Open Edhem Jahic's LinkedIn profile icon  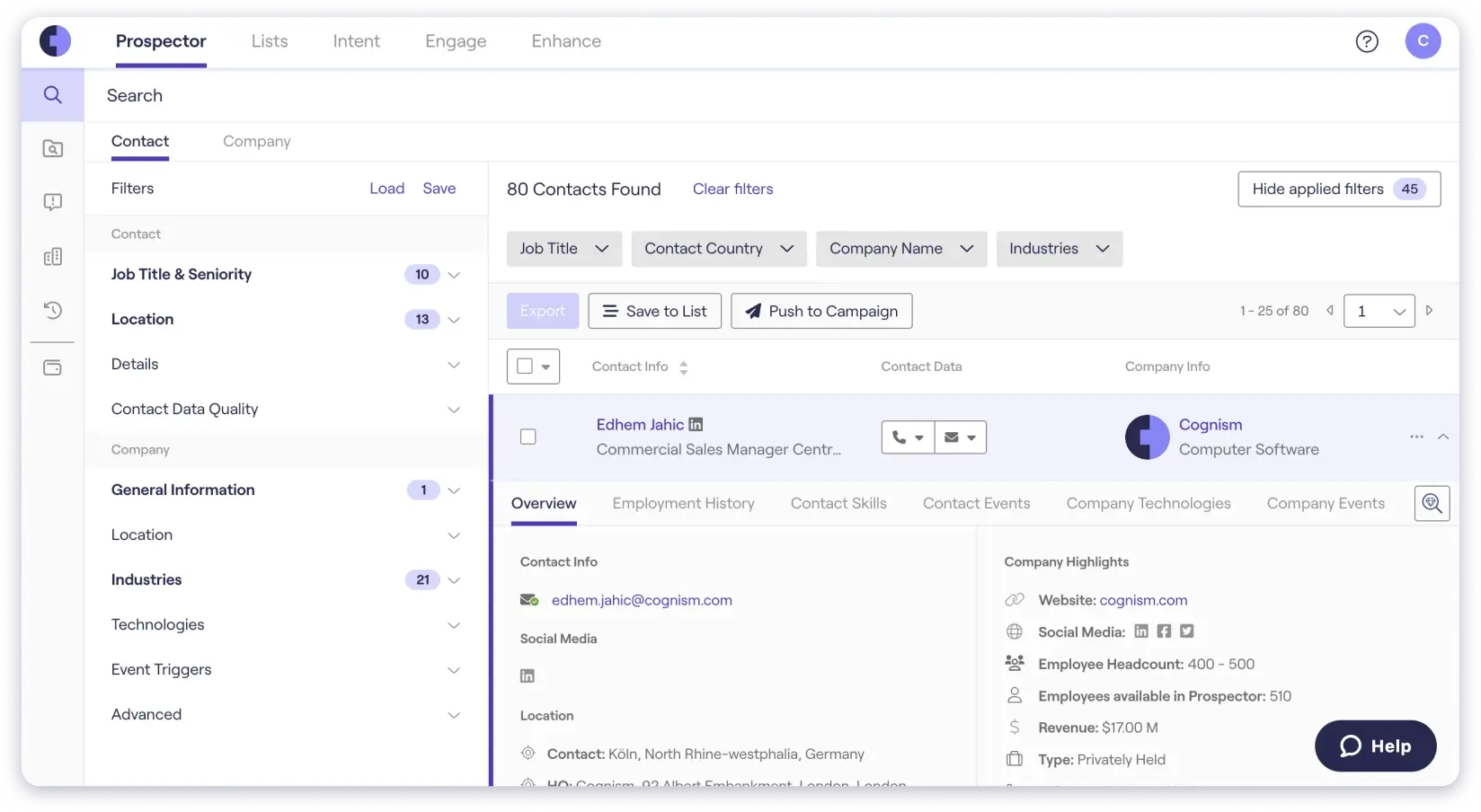(696, 424)
